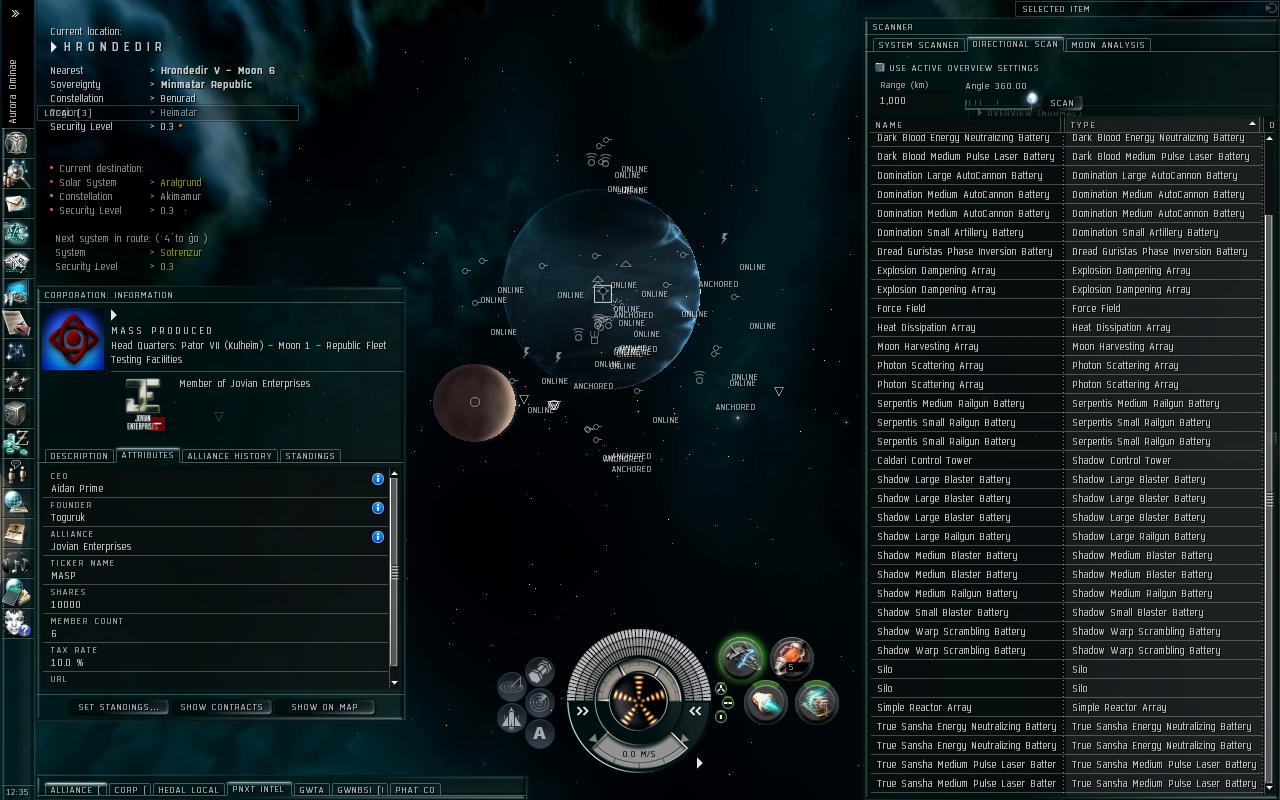Expand the sidebar with the double chevron
The image size is (1280, 800).
tap(15, 13)
